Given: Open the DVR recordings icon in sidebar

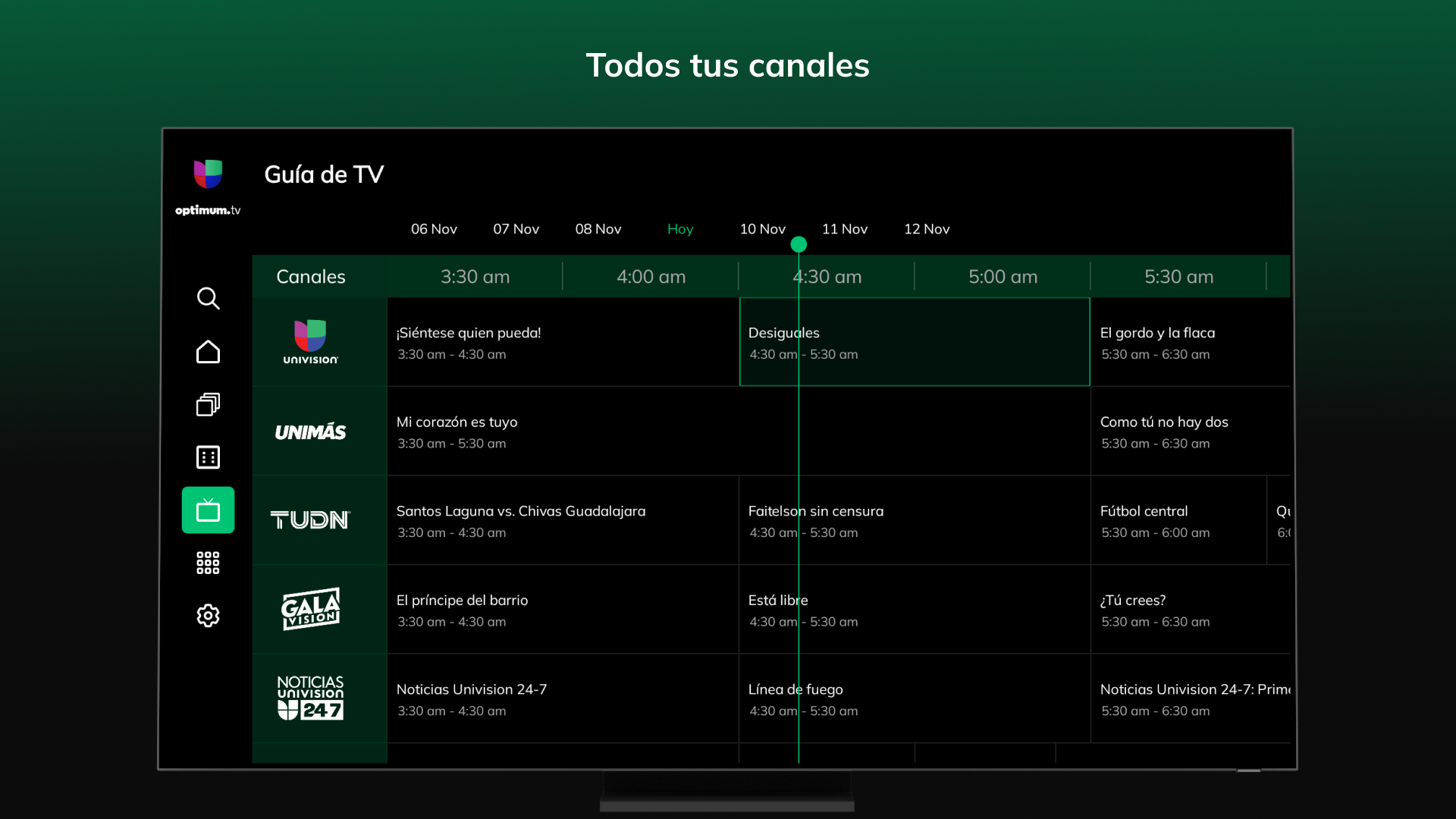Looking at the screenshot, I should pyautogui.click(x=208, y=404).
